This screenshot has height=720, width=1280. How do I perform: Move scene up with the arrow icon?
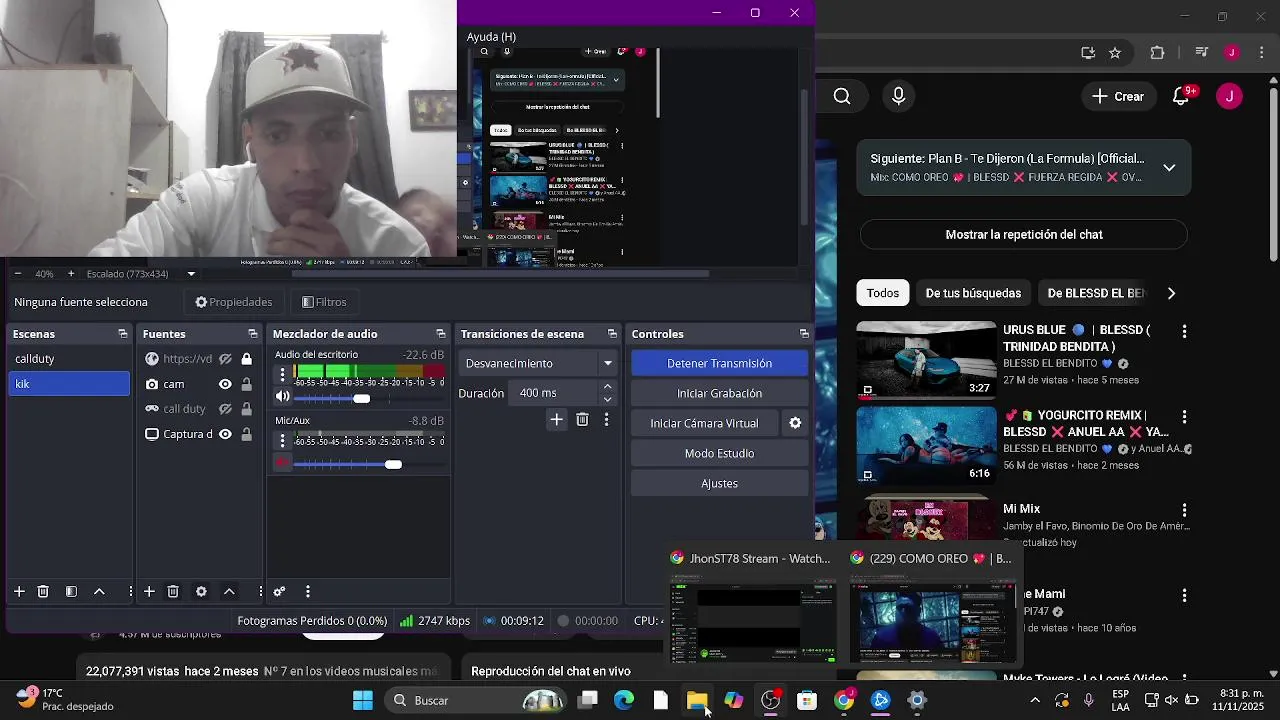(99, 592)
